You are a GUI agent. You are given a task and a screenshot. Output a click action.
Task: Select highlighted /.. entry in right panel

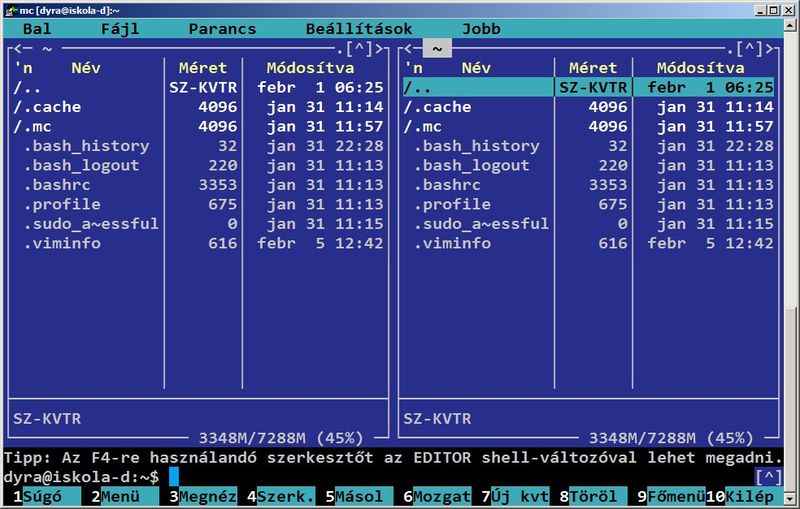[589, 87]
